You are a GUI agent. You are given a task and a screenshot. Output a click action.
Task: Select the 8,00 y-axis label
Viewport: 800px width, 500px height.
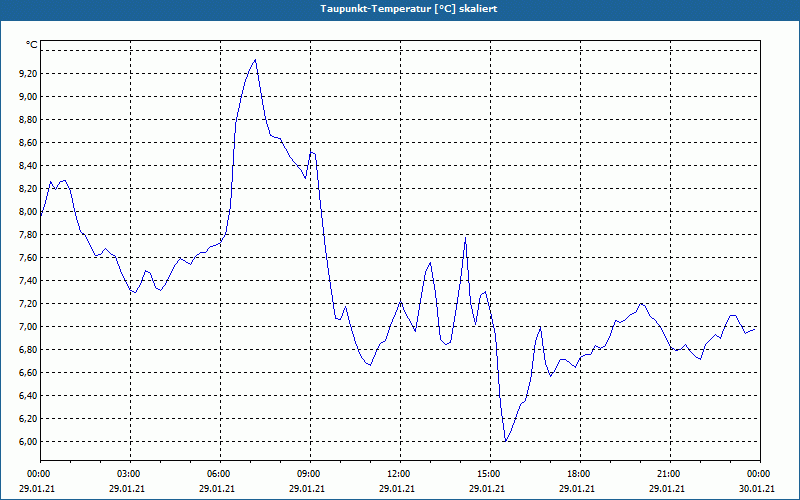28,212
